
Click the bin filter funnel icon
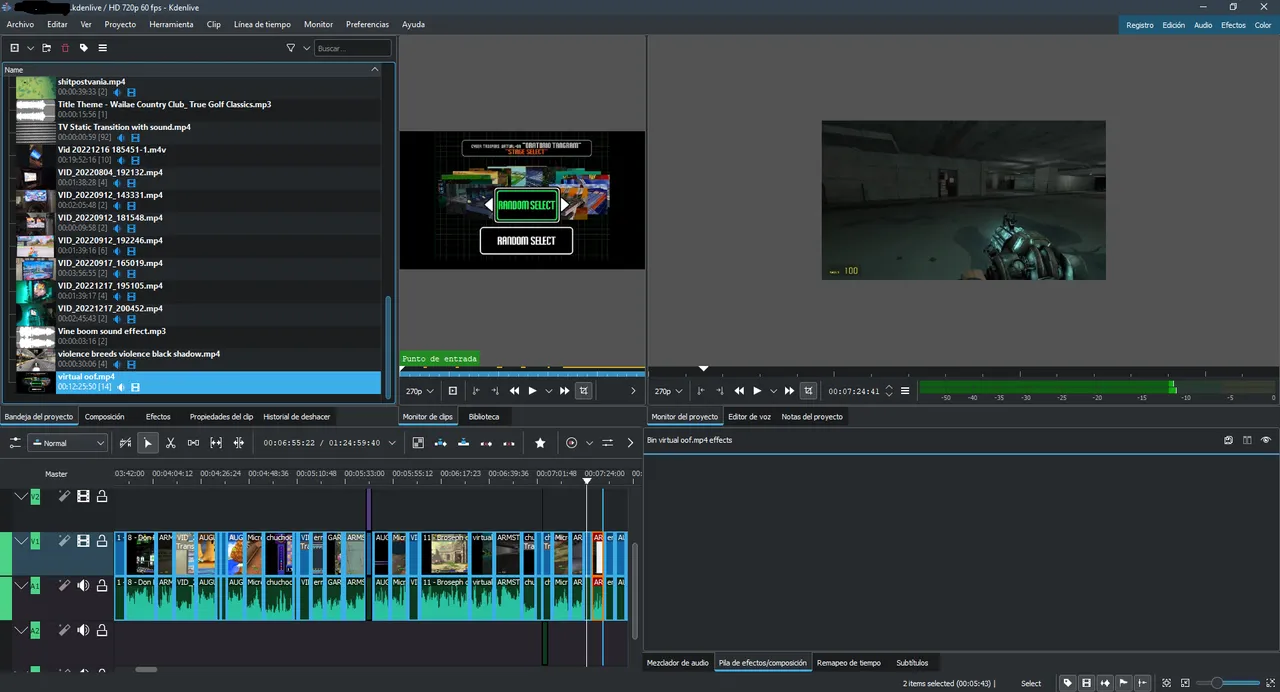coord(291,48)
